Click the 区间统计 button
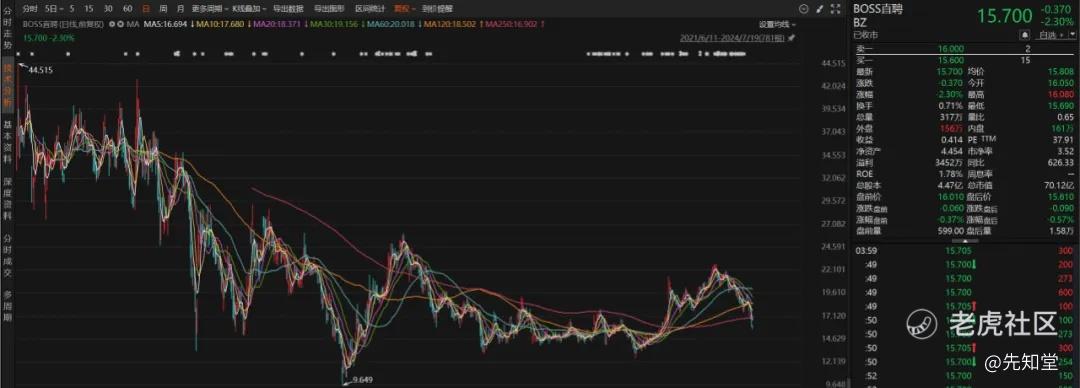1080x388 pixels. tap(370, 9)
